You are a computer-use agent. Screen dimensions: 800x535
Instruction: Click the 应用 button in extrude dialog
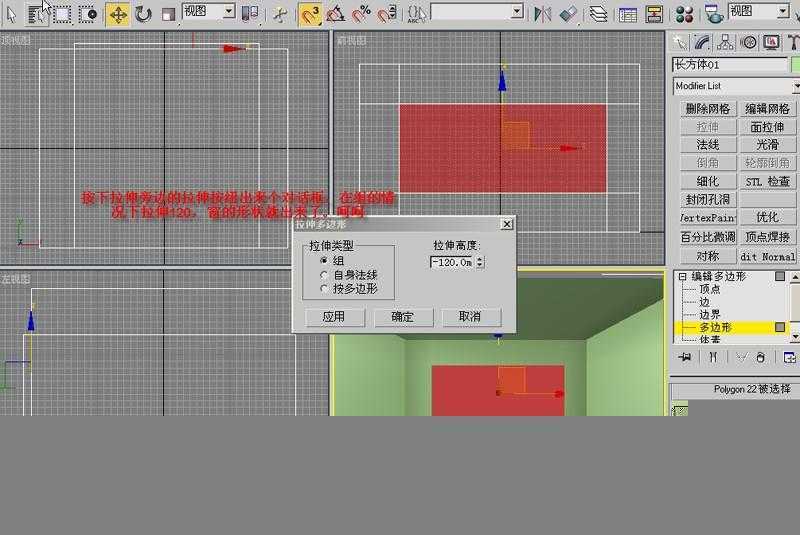click(335, 317)
